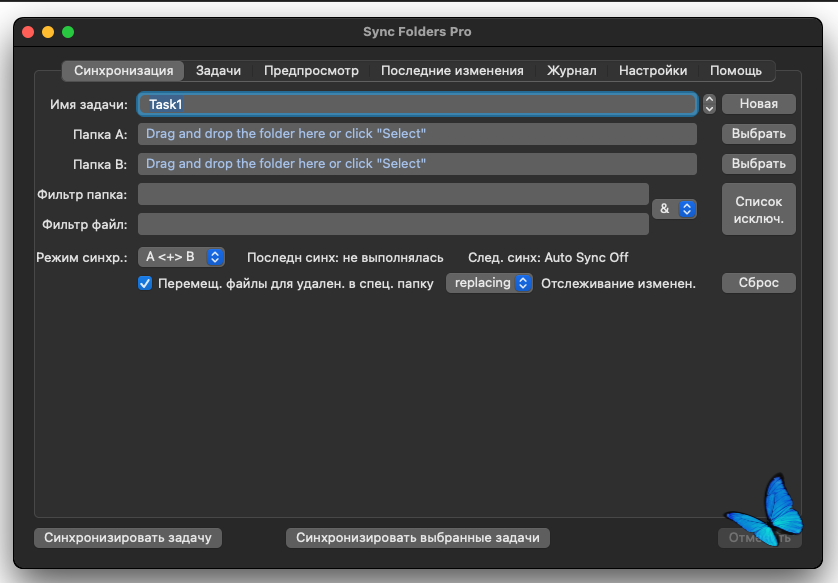Click the Папка A path field
The height and width of the screenshot is (583, 838).
pos(417,134)
